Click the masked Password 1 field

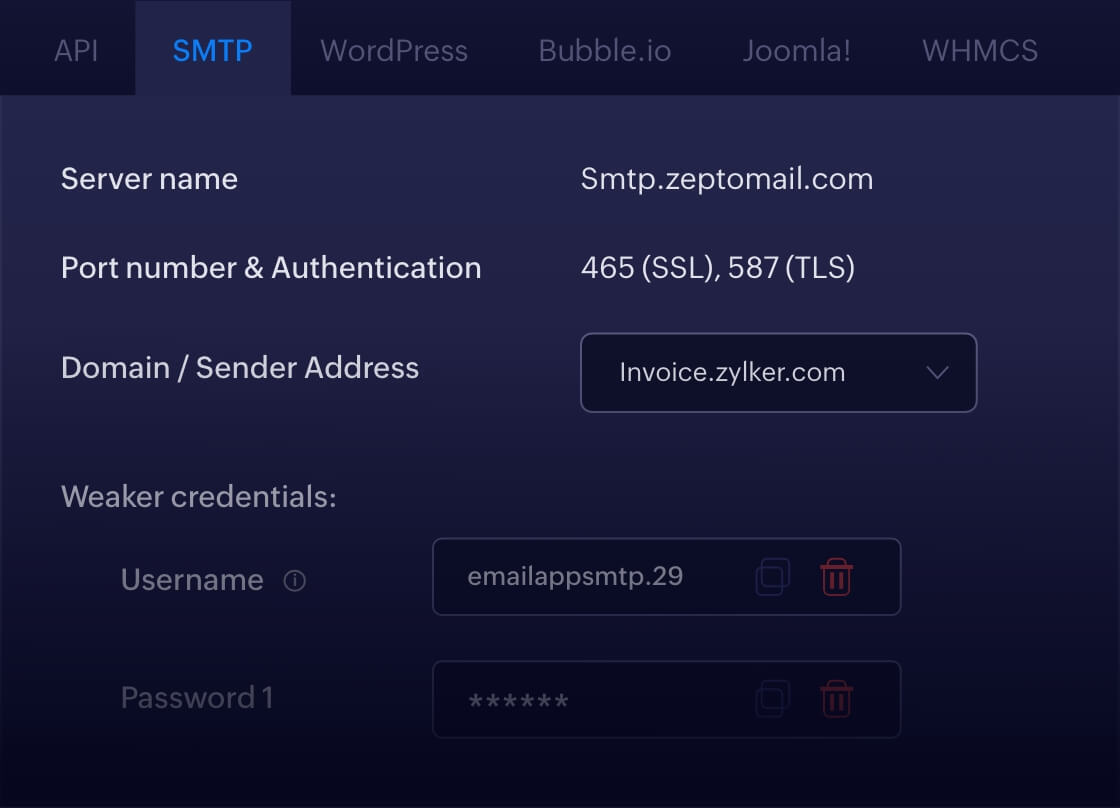666,699
